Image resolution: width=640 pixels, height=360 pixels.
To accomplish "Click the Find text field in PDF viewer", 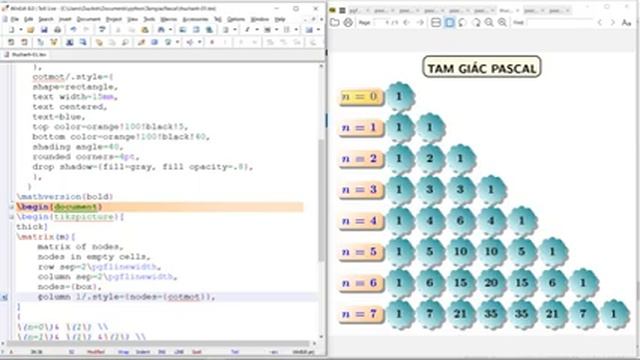I will pos(559,22).
